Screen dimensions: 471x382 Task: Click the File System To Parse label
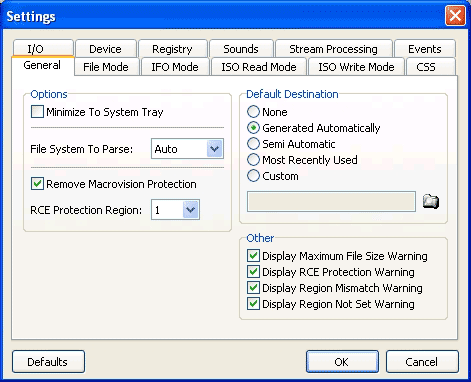[81, 149]
